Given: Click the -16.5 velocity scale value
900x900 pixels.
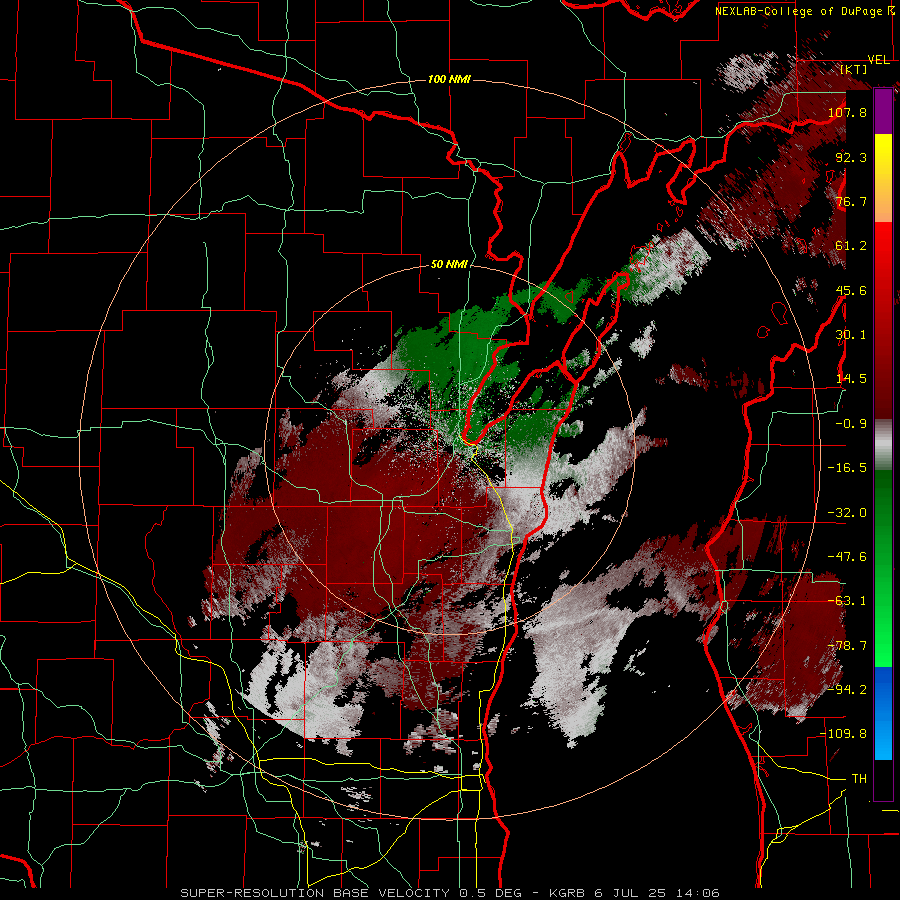Looking at the screenshot, I should click(847, 468).
